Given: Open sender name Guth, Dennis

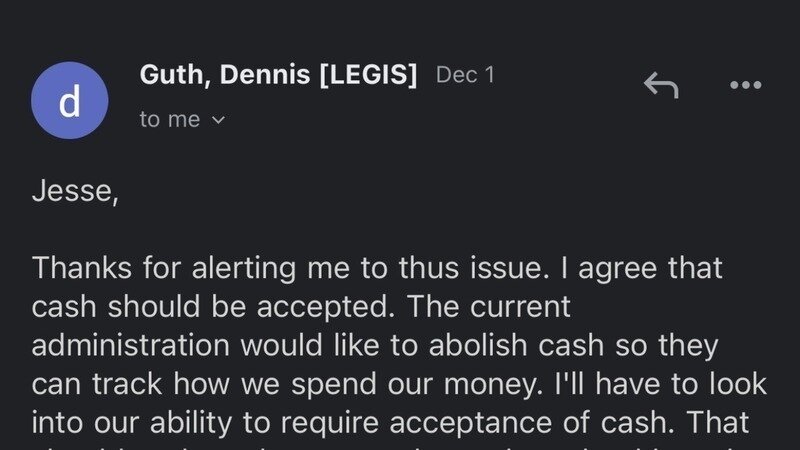Looking at the screenshot, I should tap(224, 75).
